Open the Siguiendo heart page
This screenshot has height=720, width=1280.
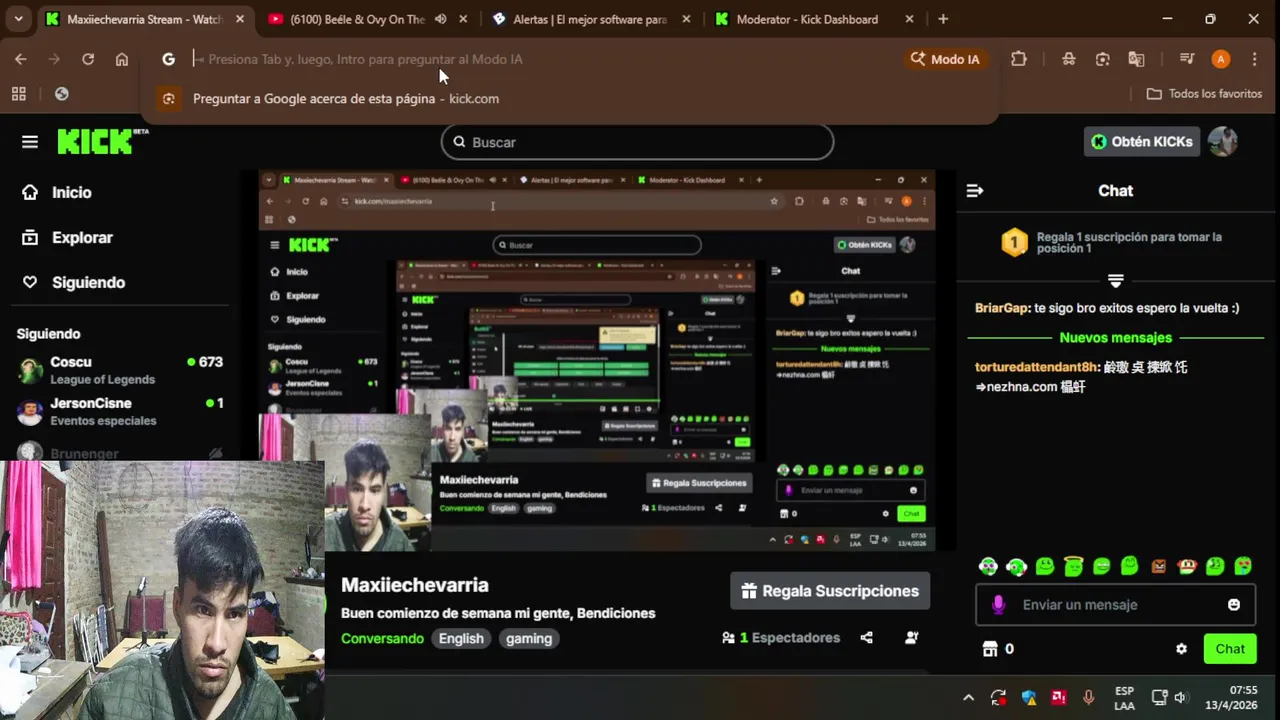click(73, 282)
